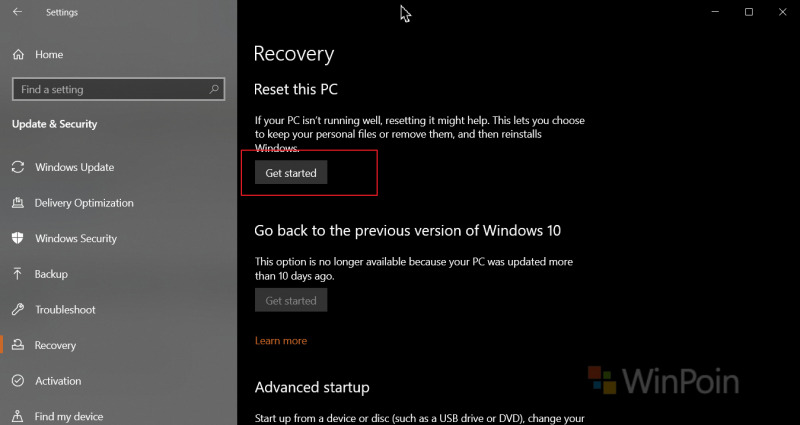Click the Find my device icon
This screenshot has width=800, height=425.
click(x=18, y=416)
